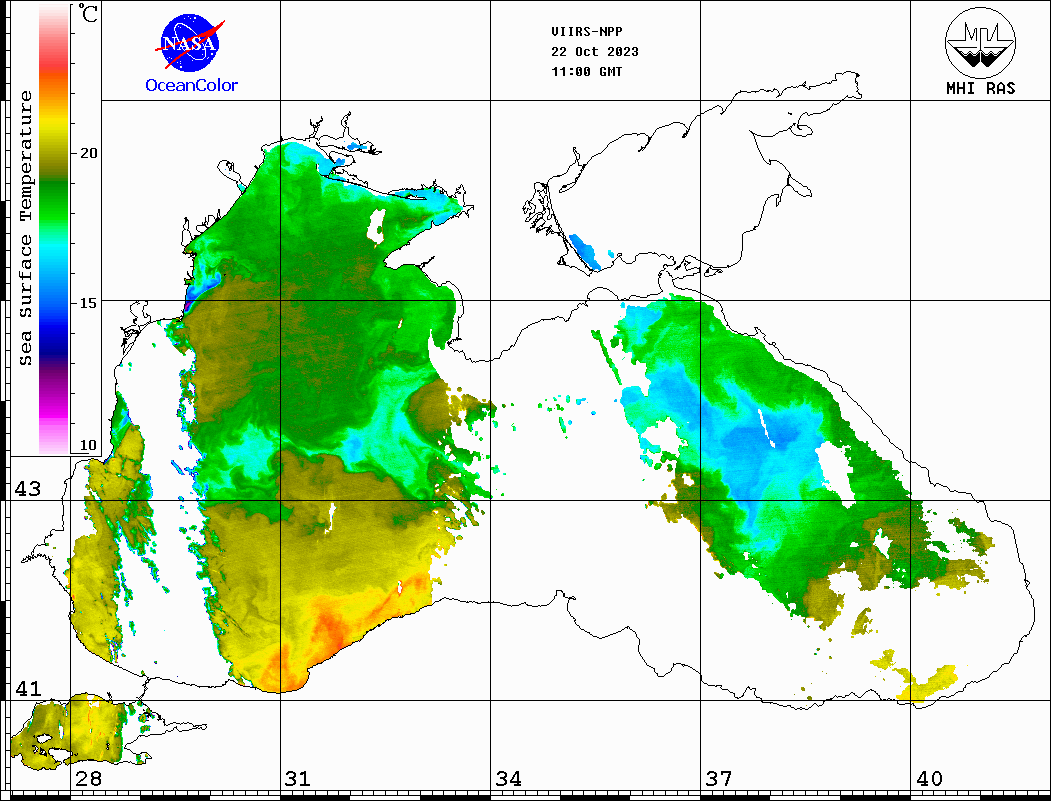The image size is (1051, 801).
Task: Click the 10 mark on temperature scale
Action: click(88, 445)
